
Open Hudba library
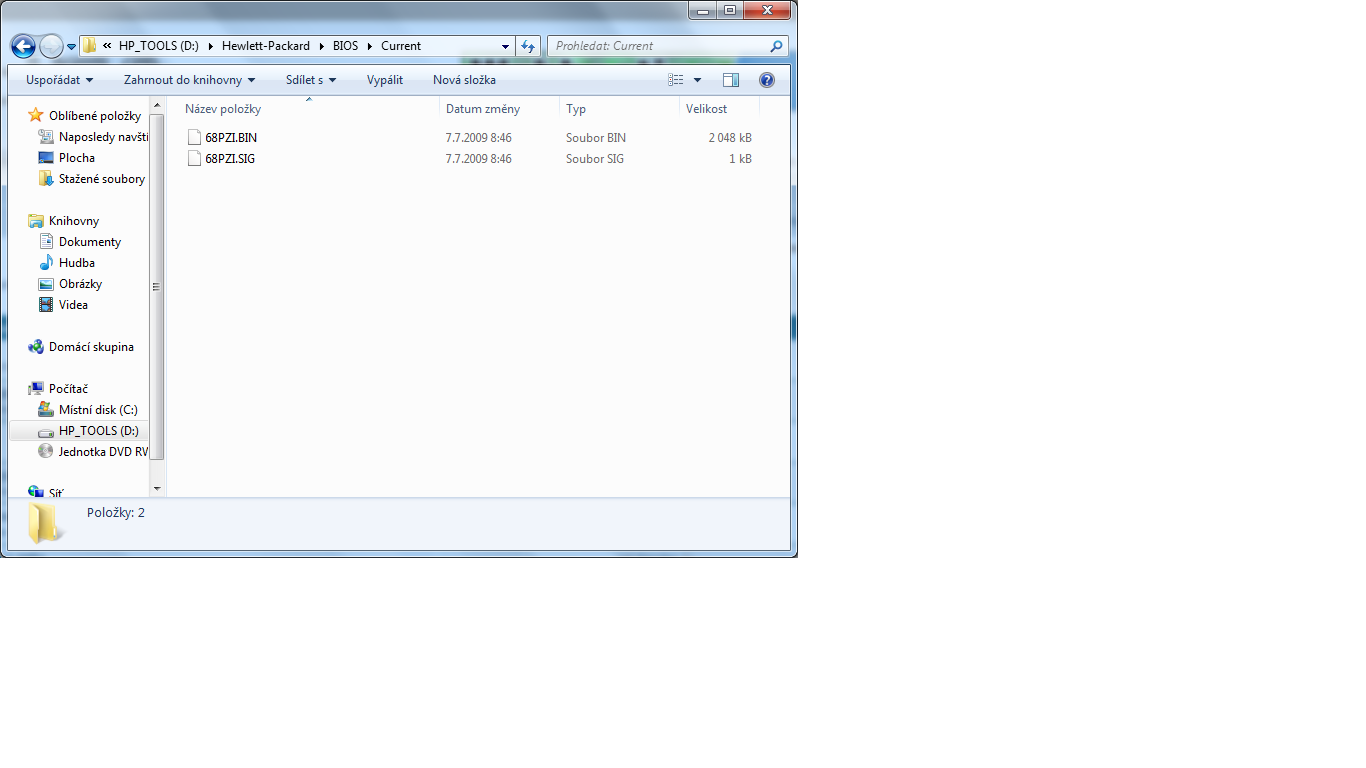click(x=77, y=263)
